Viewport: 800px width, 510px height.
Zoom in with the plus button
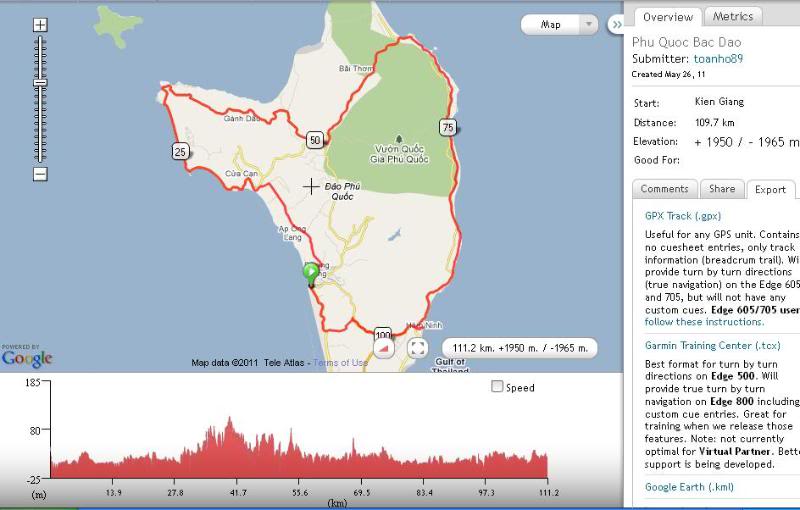point(40,24)
